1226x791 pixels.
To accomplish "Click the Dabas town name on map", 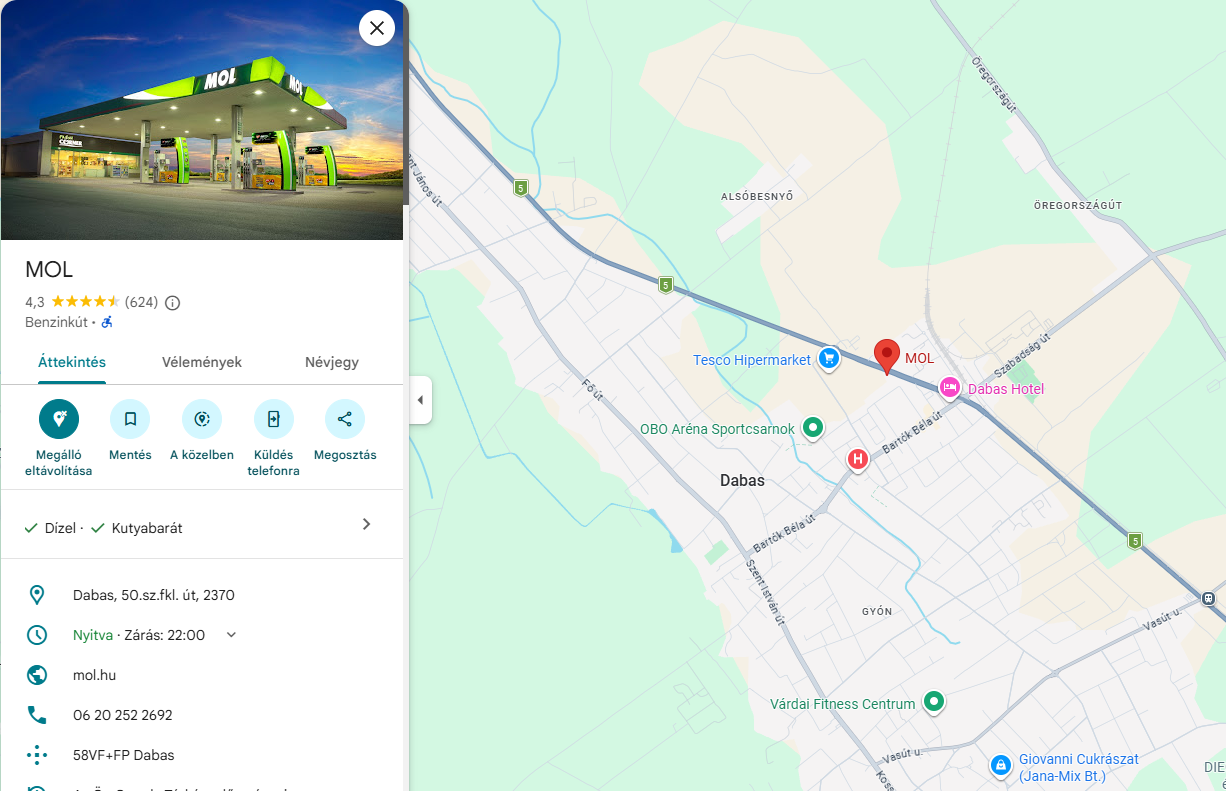I will 742,481.
